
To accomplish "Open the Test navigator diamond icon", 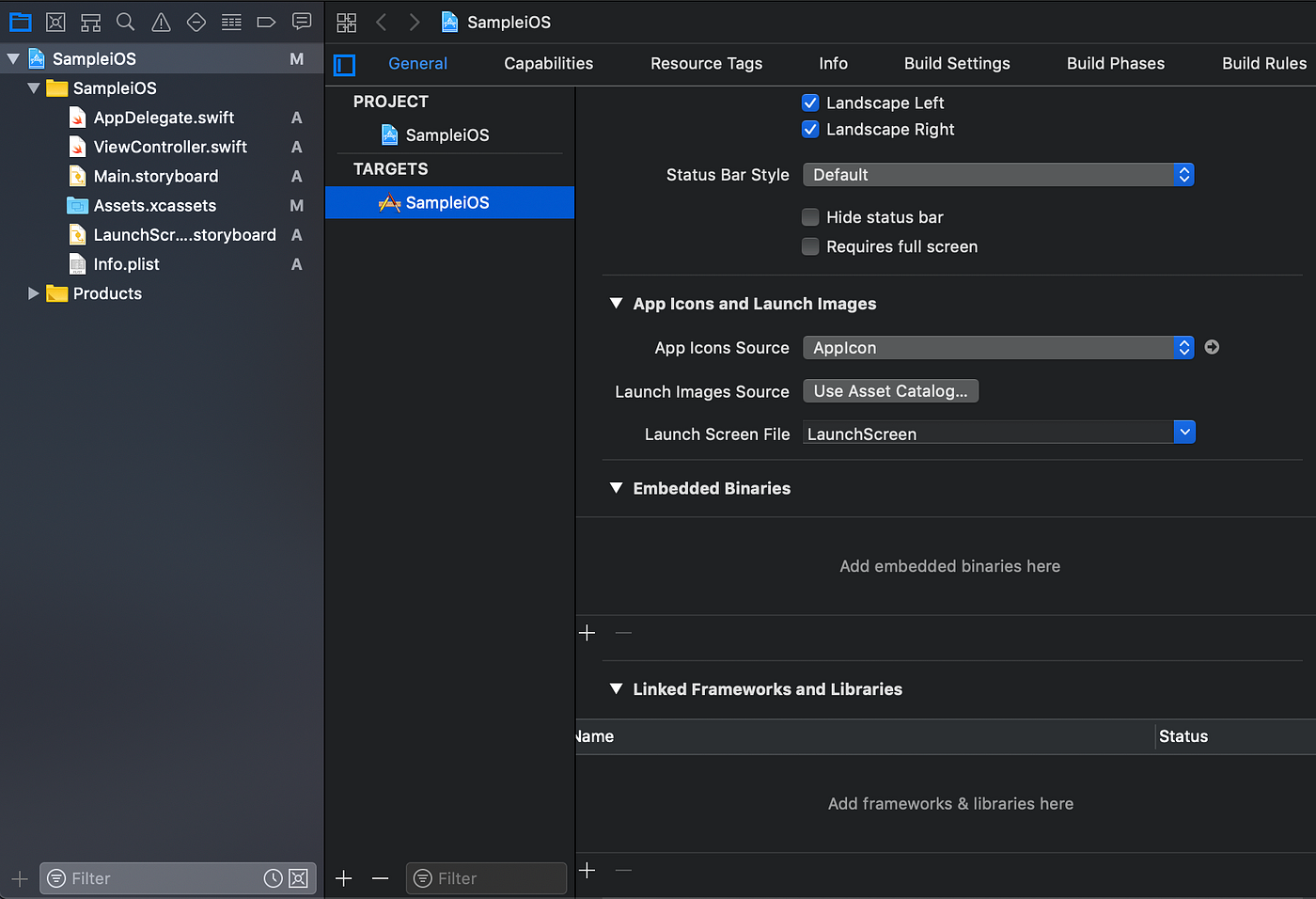I will pos(196,22).
